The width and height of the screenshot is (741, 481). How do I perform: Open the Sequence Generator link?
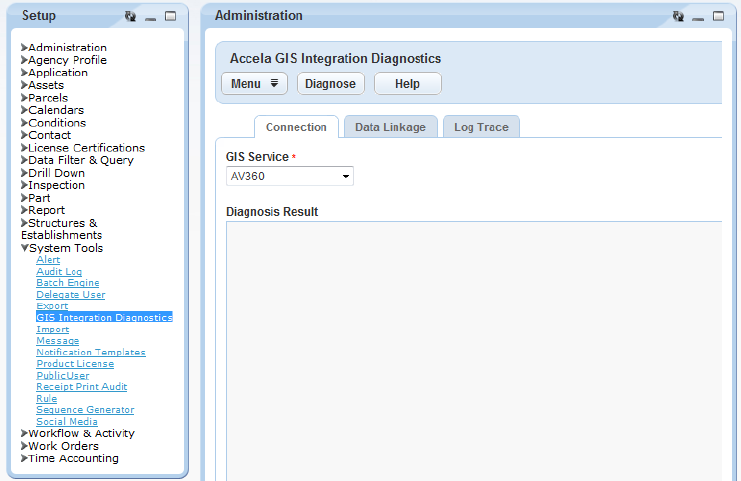85,410
